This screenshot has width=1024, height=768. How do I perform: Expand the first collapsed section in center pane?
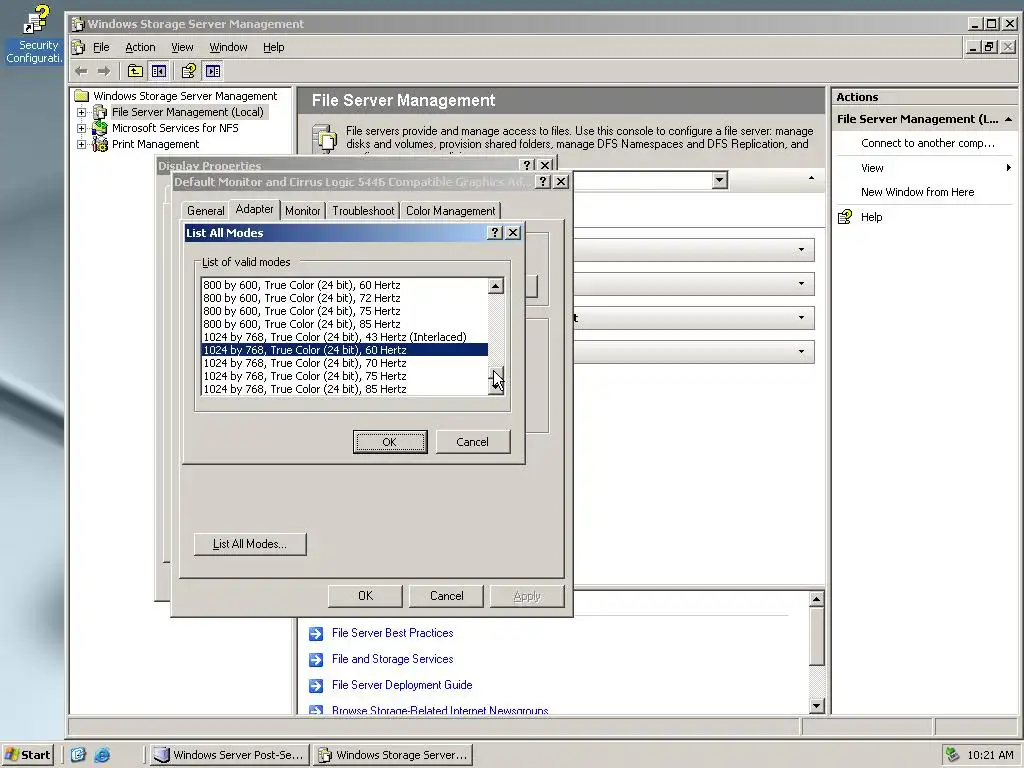coord(801,249)
